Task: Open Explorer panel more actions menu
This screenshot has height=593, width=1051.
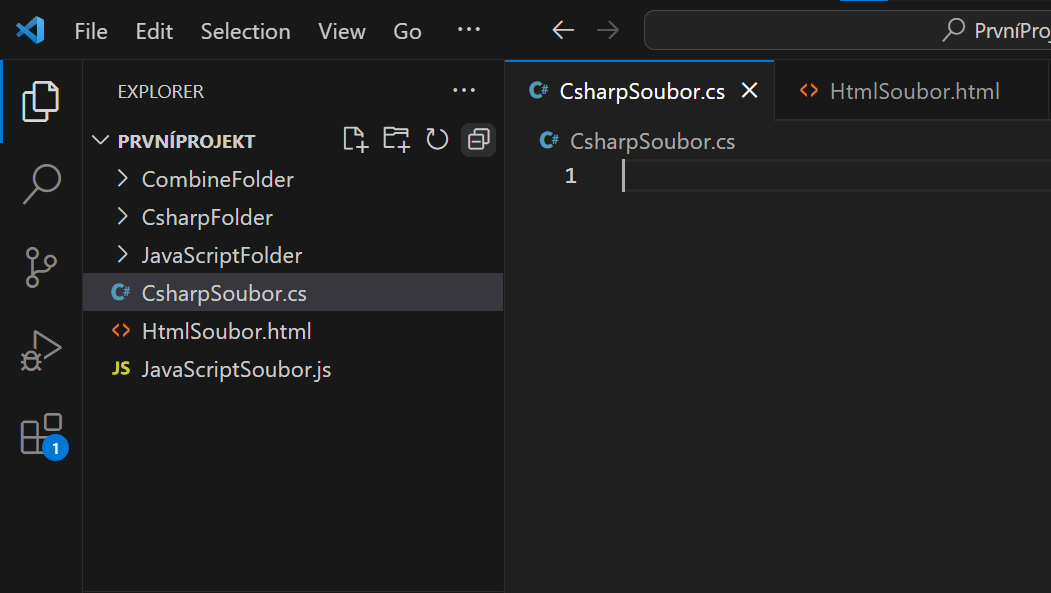Action: pos(463,90)
